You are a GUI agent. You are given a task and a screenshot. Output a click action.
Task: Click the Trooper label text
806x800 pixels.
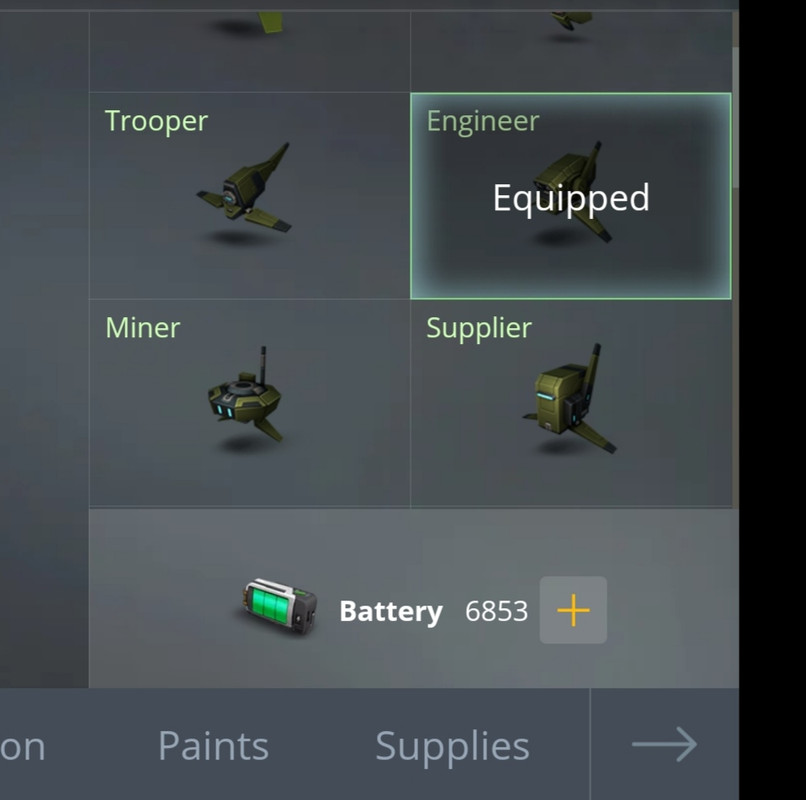pyautogui.click(x=156, y=122)
